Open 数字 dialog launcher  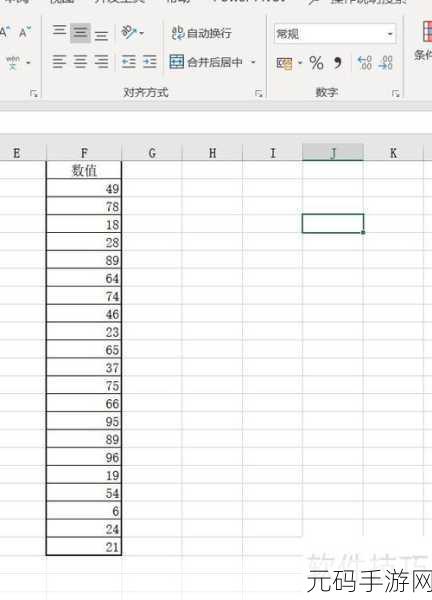395,93
